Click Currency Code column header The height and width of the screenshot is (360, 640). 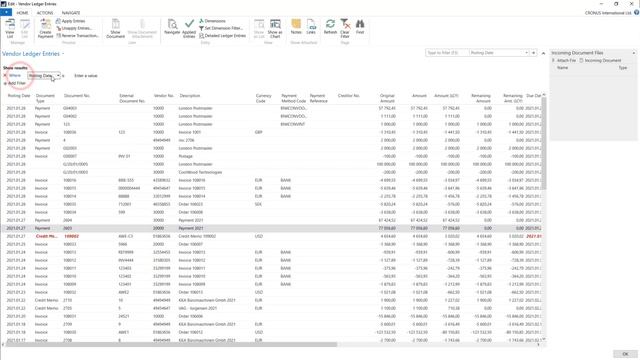264,98
